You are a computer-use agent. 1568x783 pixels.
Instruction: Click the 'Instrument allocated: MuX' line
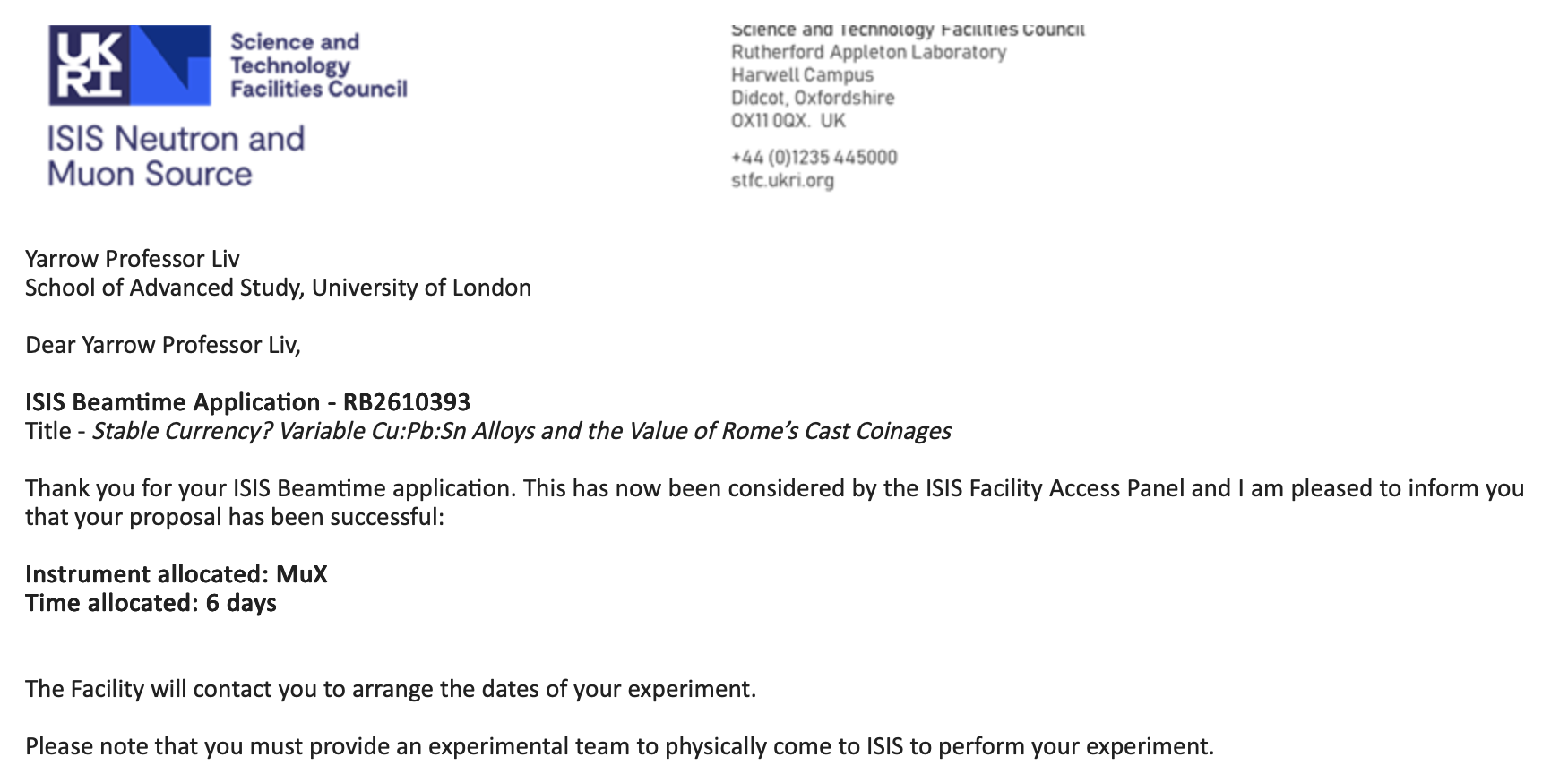(177, 574)
